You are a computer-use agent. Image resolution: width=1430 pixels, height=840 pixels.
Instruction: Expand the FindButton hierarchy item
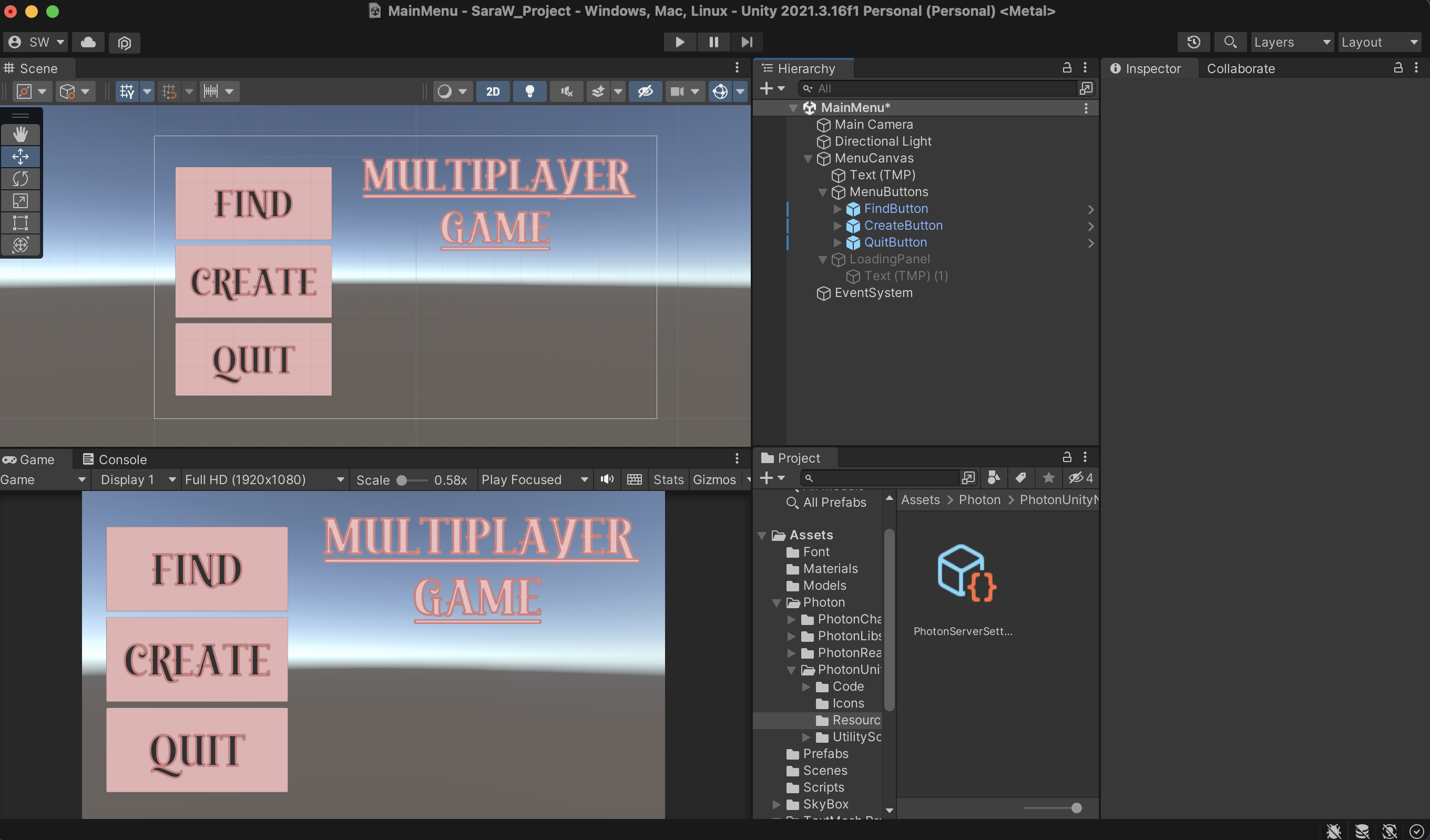pyautogui.click(x=837, y=209)
